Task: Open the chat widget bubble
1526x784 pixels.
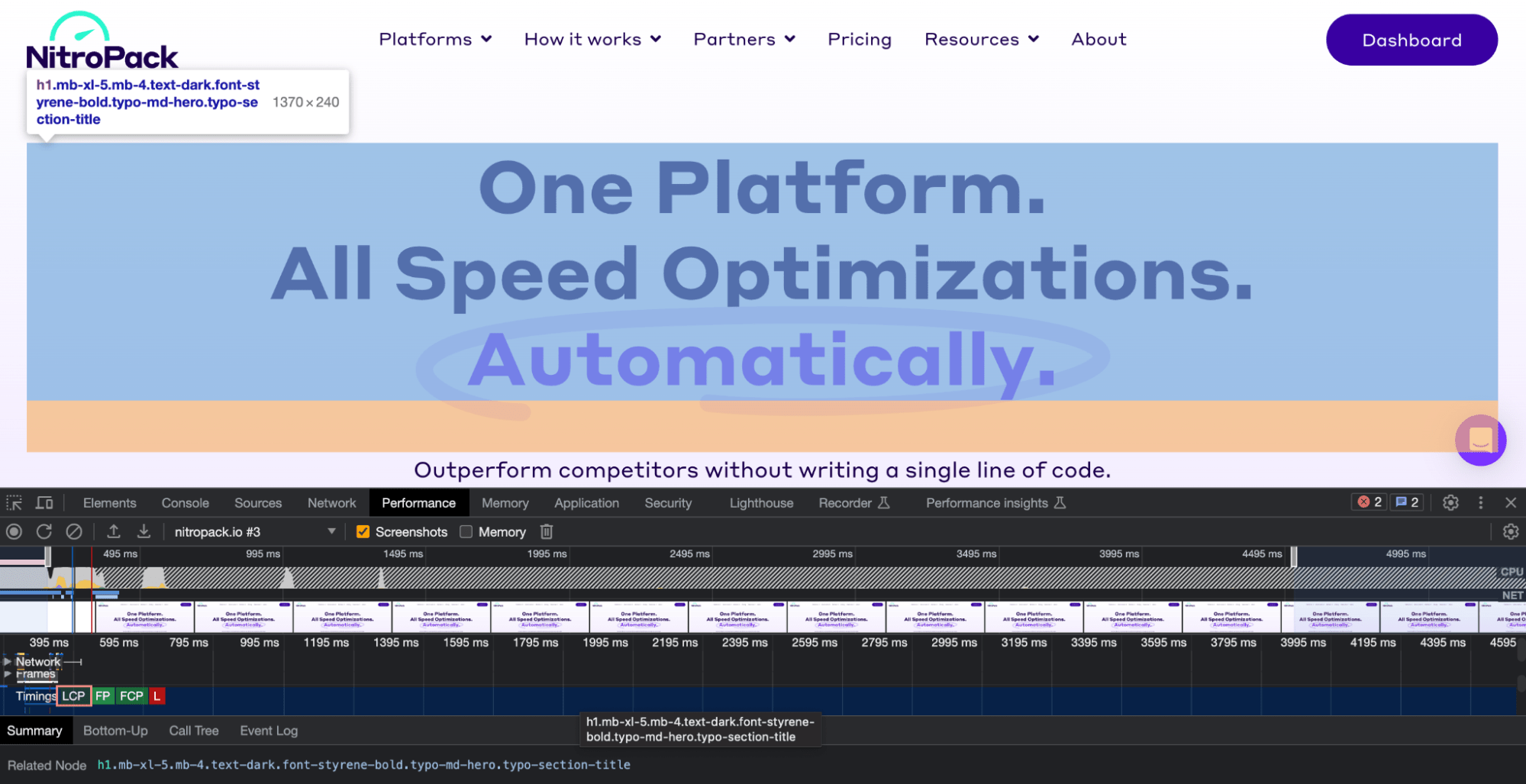Action: pyautogui.click(x=1480, y=440)
